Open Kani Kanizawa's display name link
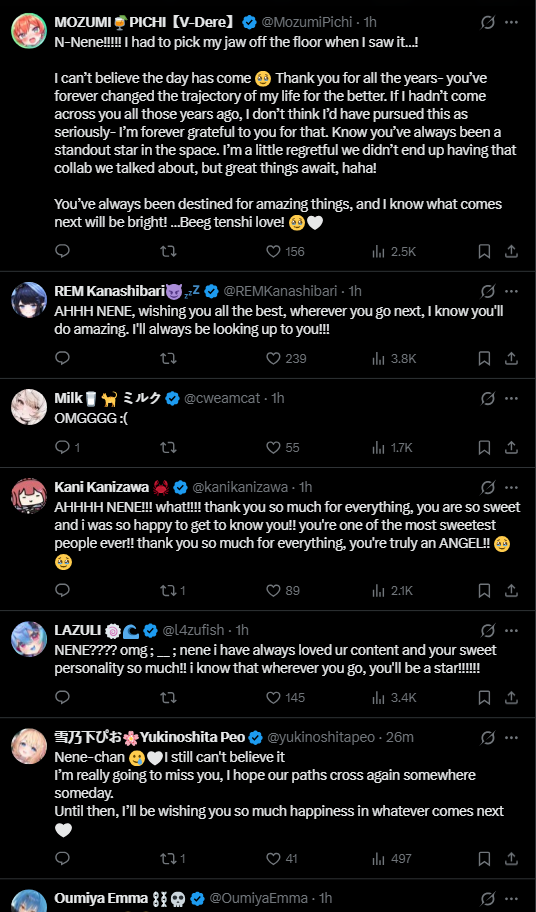 point(102,487)
